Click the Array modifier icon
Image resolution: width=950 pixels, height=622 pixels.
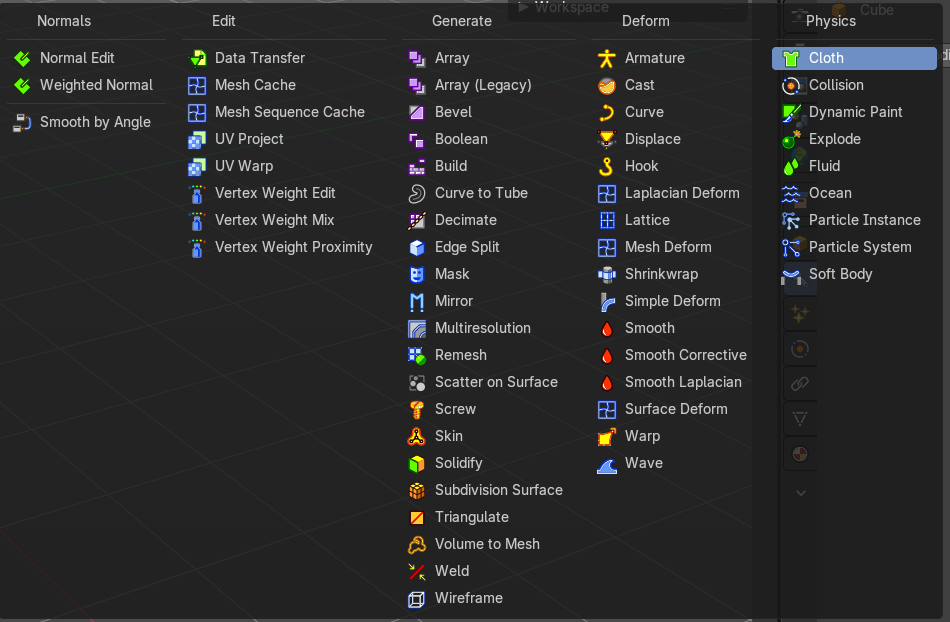[417, 58]
